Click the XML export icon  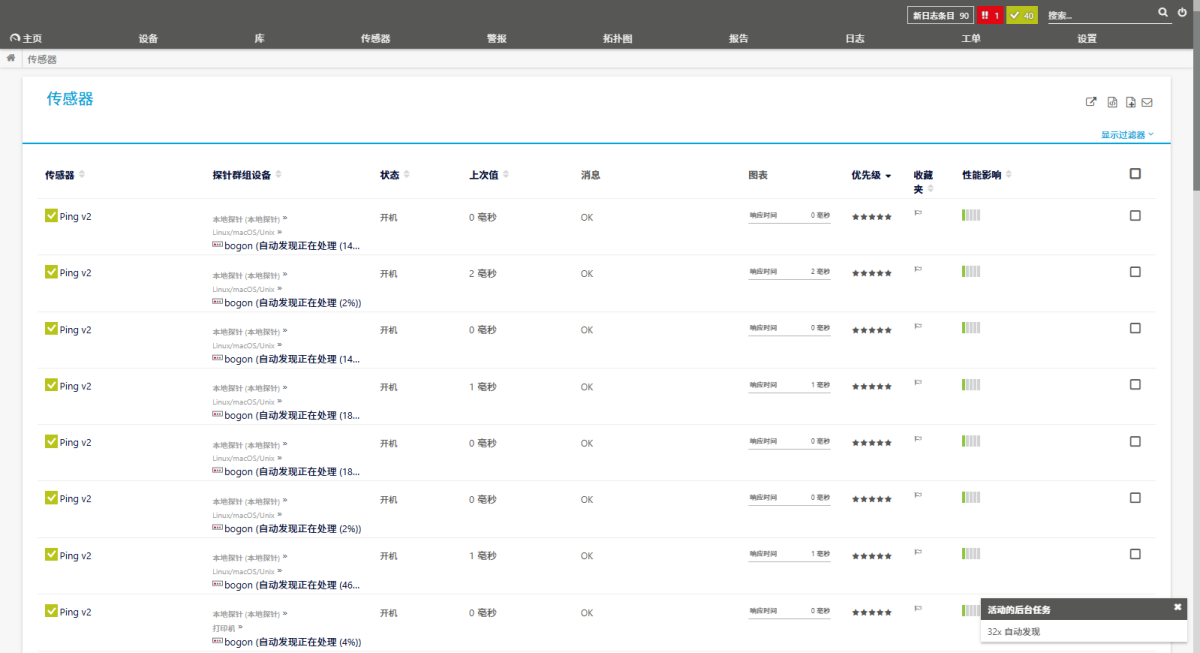1111,101
